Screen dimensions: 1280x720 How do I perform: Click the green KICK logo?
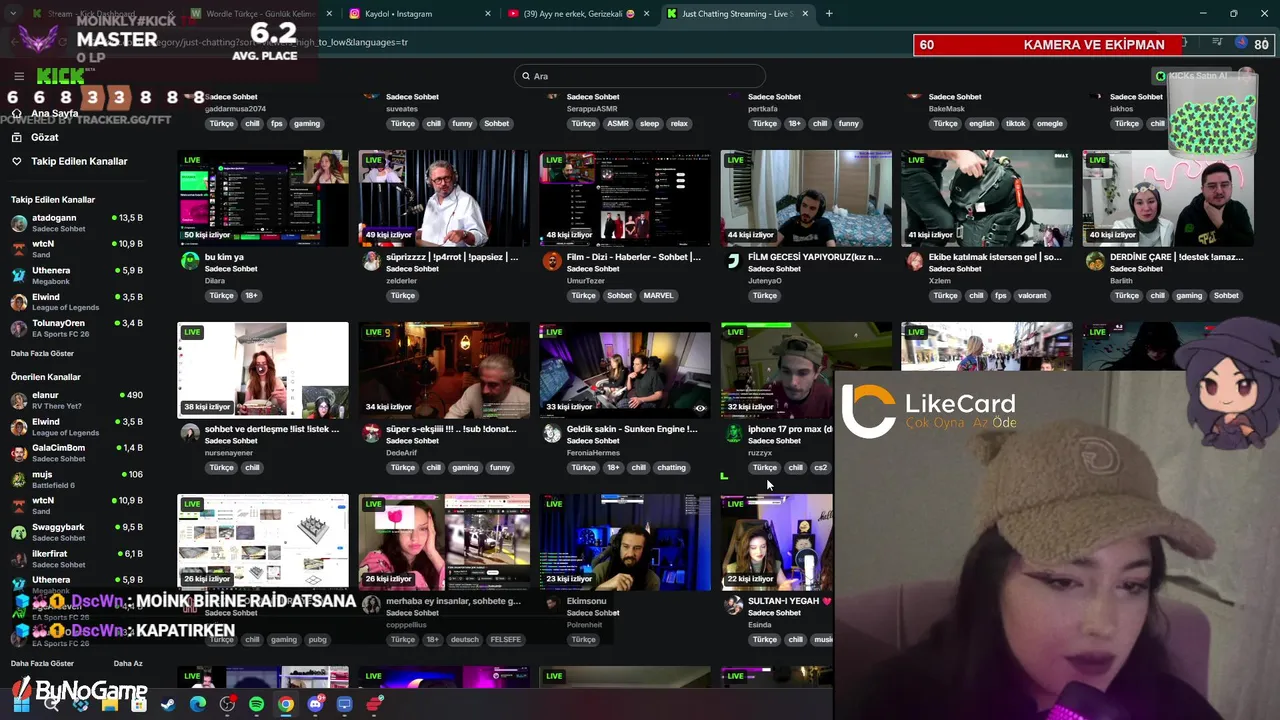(x=60, y=76)
